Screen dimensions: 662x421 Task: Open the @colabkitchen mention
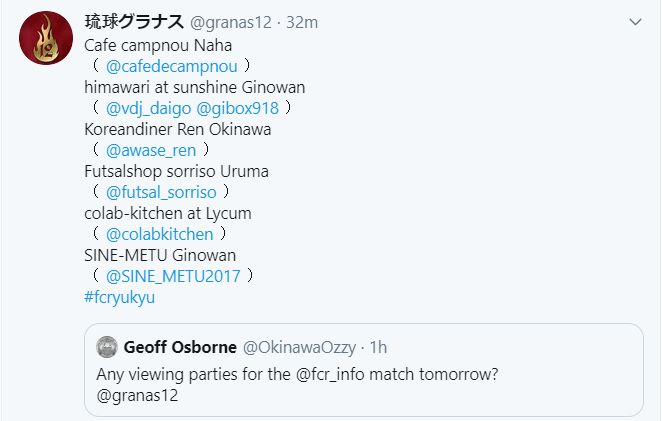click(x=159, y=234)
